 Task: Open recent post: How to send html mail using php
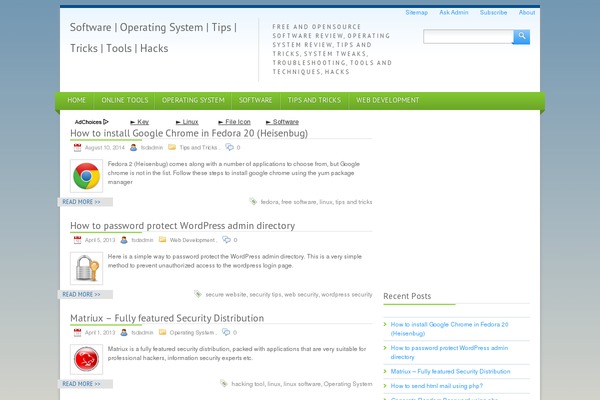pyautogui.click(x=437, y=386)
